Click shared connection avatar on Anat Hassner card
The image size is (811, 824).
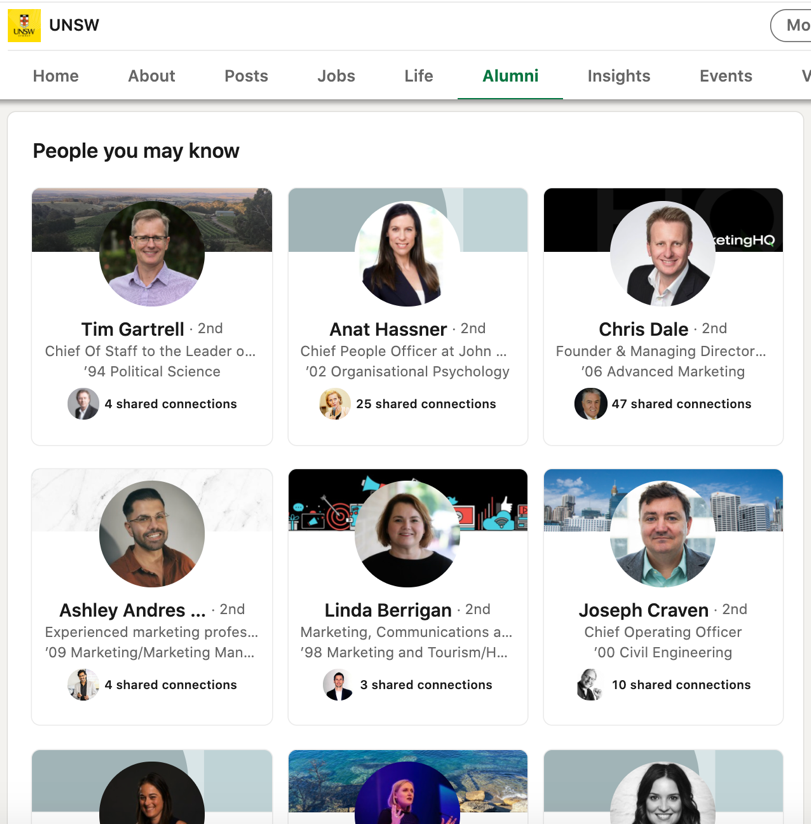click(335, 404)
